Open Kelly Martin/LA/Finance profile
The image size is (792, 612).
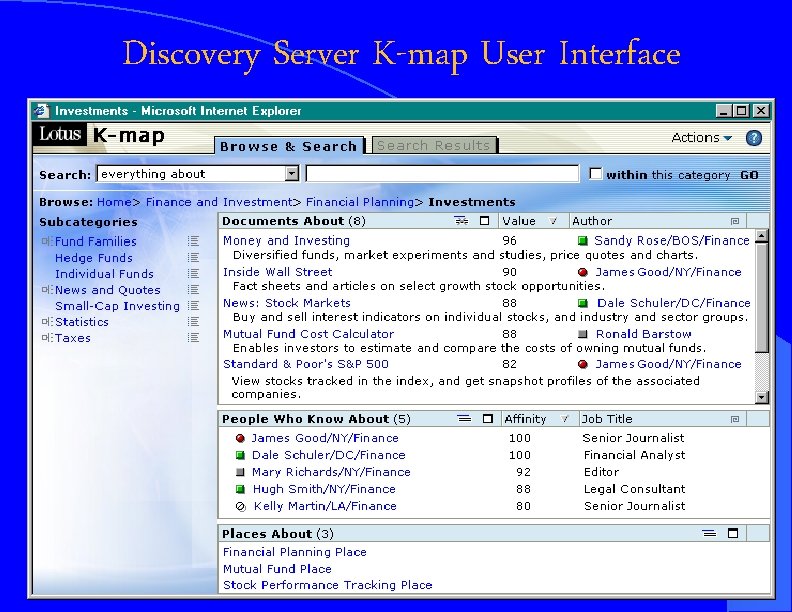[325, 506]
